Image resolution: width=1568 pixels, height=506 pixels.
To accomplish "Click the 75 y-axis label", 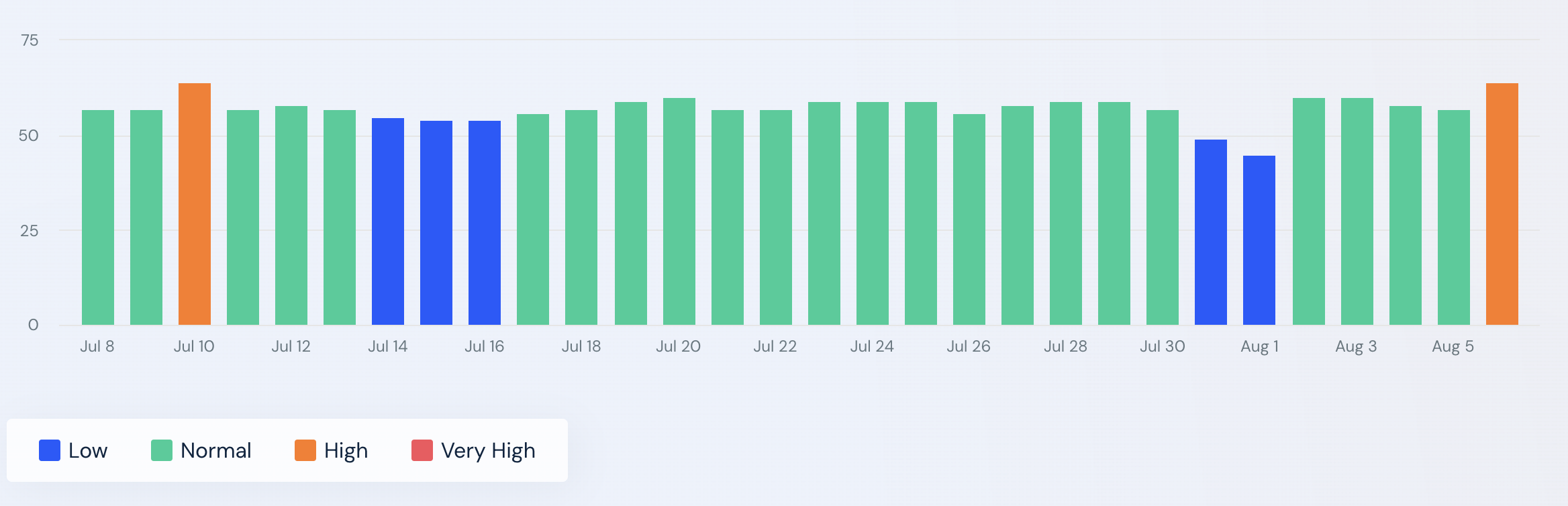I will point(30,40).
